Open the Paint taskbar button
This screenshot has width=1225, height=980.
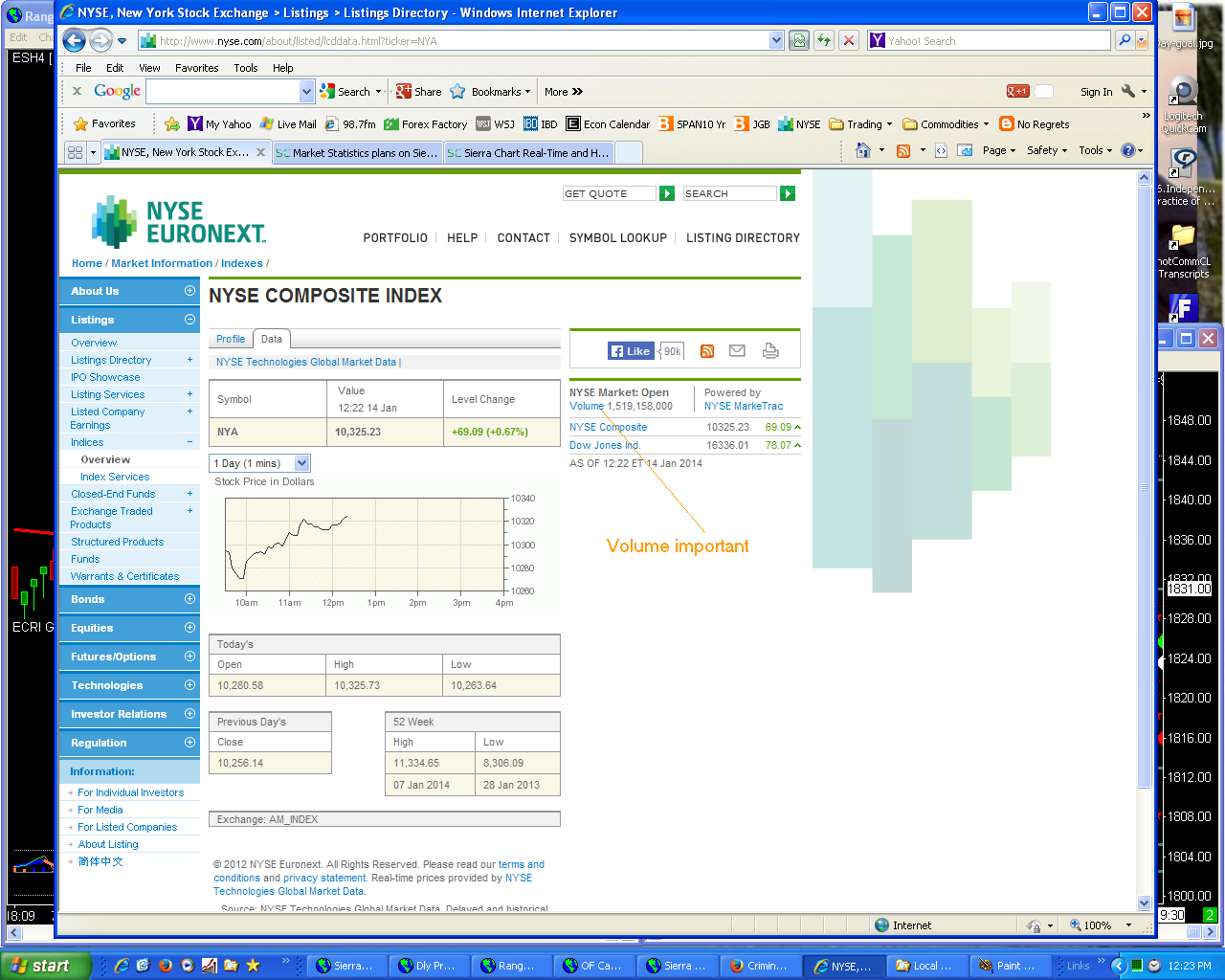[x=1009, y=966]
